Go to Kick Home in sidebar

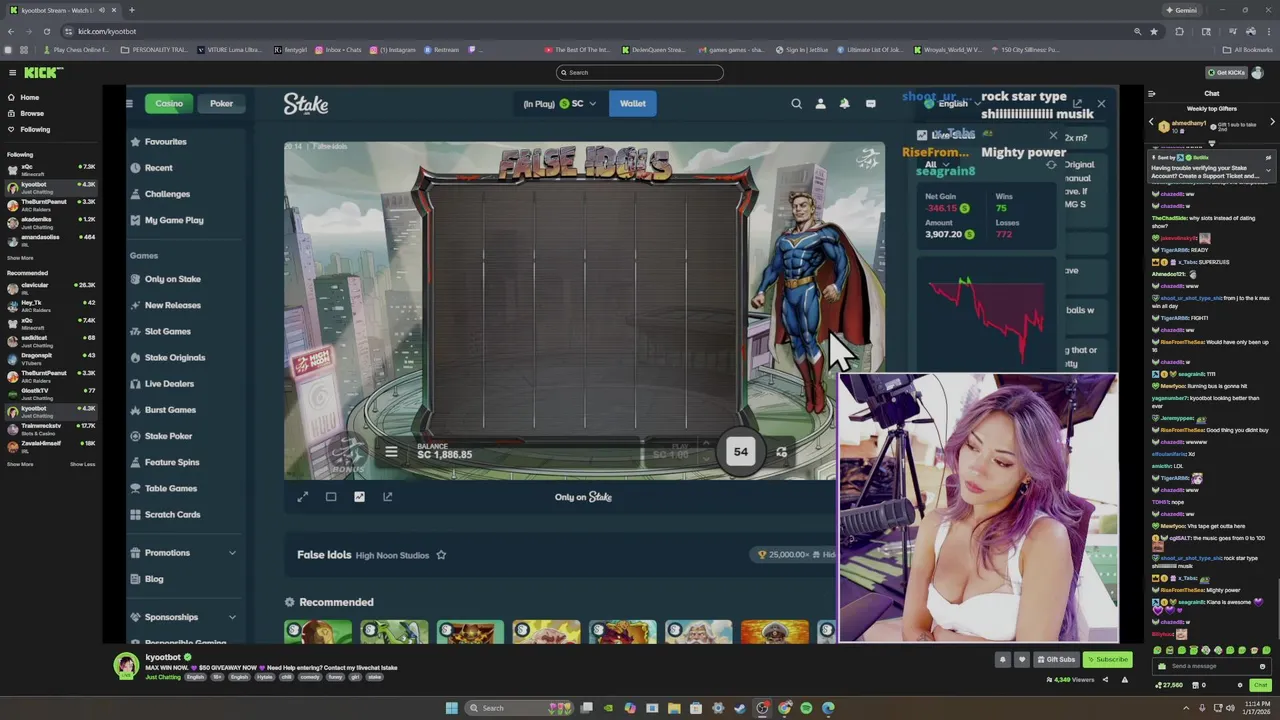(x=23, y=97)
